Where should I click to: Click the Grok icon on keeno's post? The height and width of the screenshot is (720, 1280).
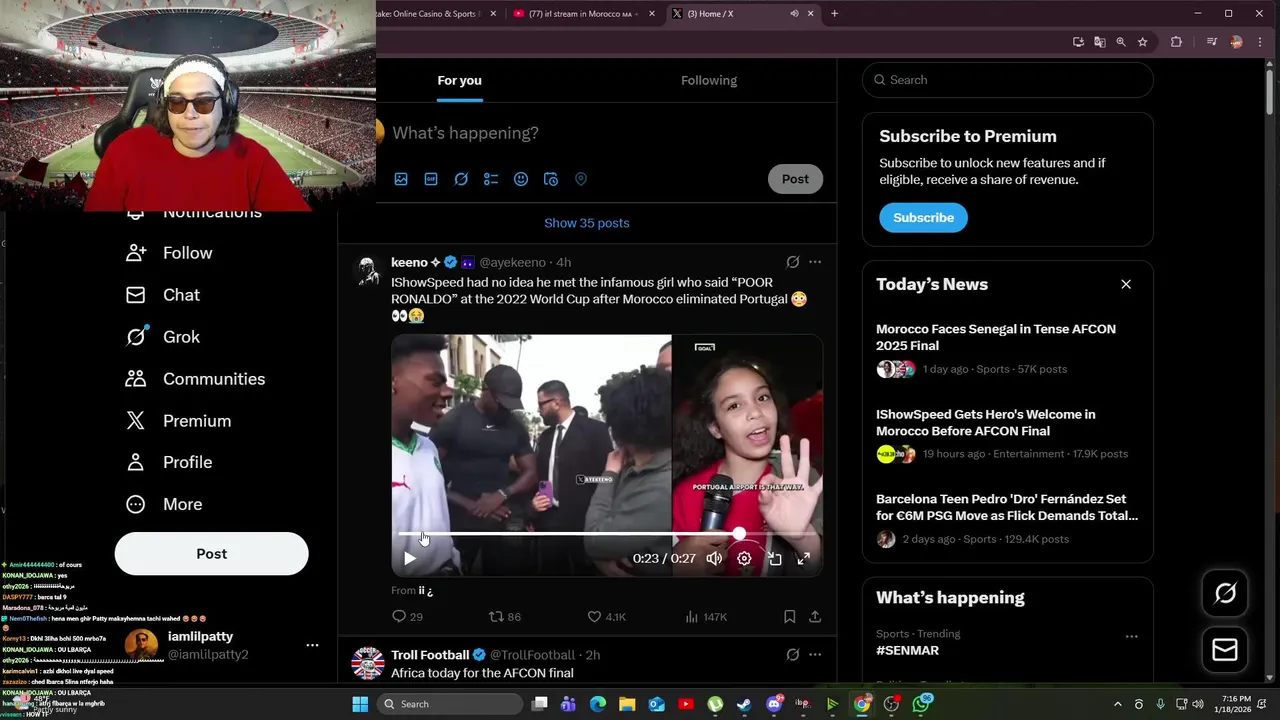point(793,262)
